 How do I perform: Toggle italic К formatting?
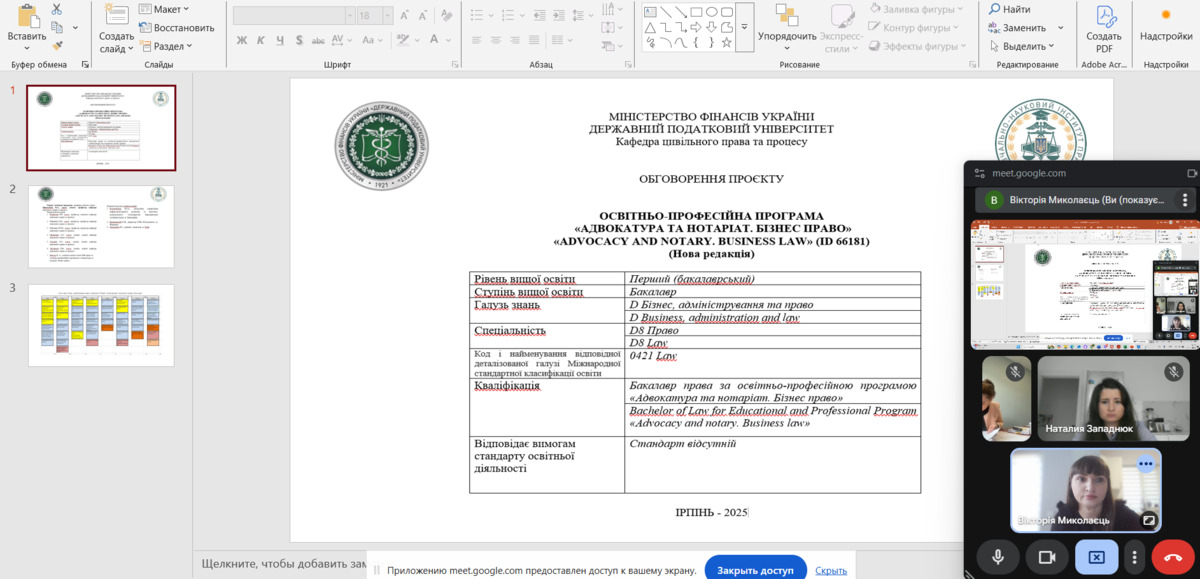point(262,40)
